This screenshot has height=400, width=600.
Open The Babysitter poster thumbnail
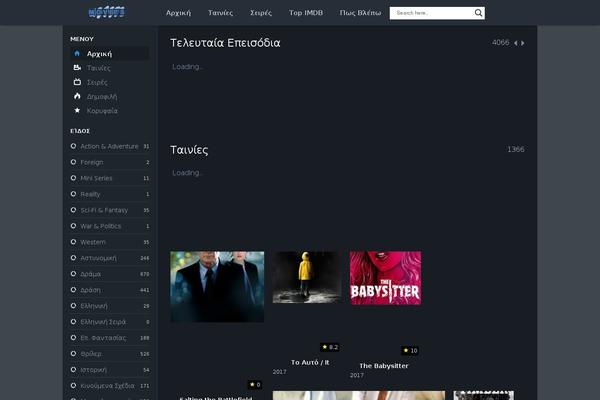pos(385,278)
